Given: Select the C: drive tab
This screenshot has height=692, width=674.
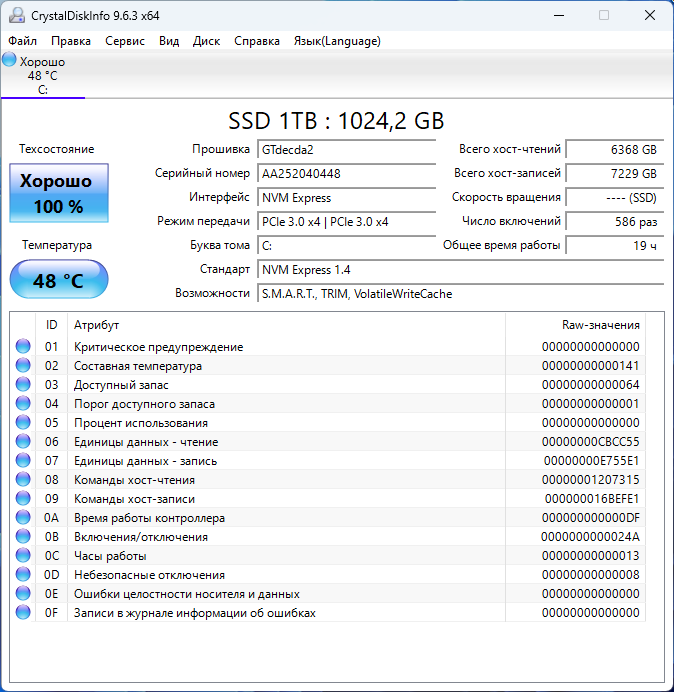Looking at the screenshot, I should click(43, 76).
